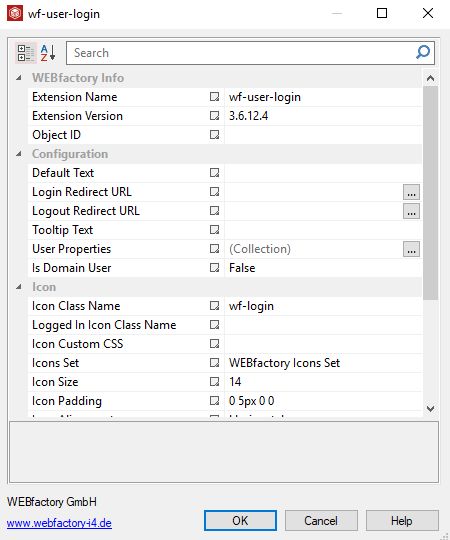Edit the Default Text value field
Image resolution: width=450 pixels, height=540 pixels.
323,173
